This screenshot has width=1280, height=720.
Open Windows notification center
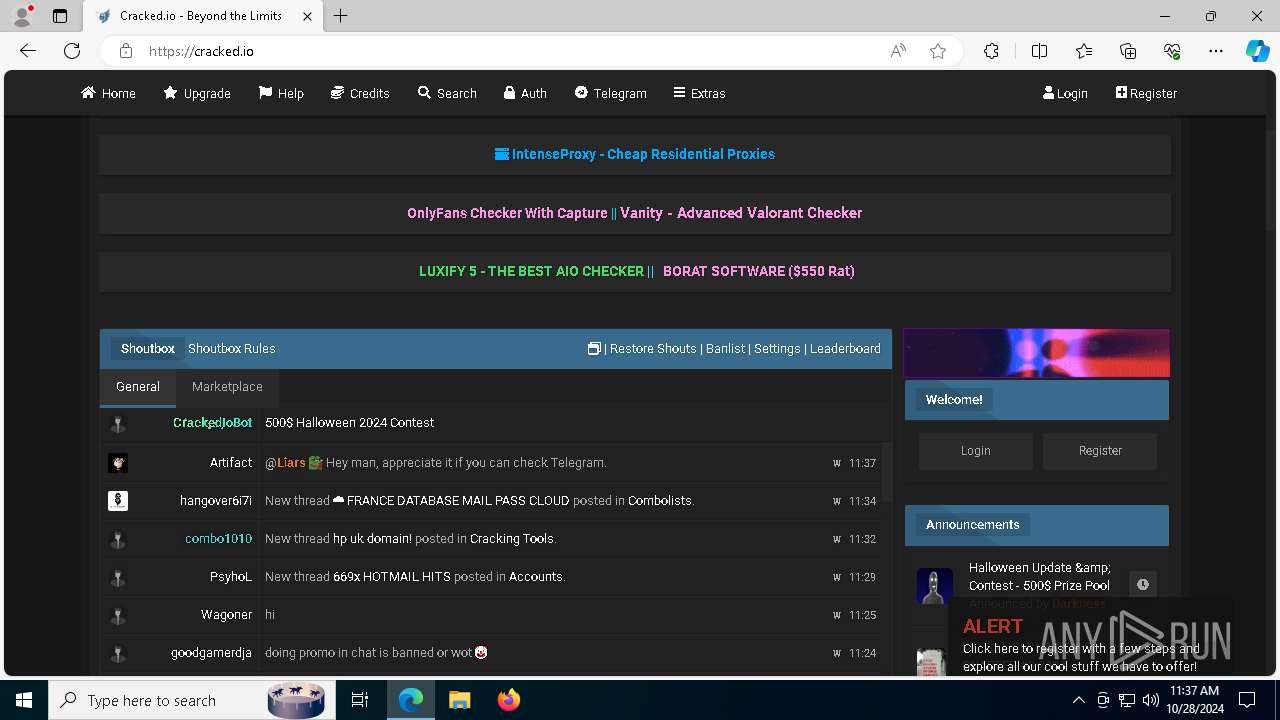tap(1247, 700)
